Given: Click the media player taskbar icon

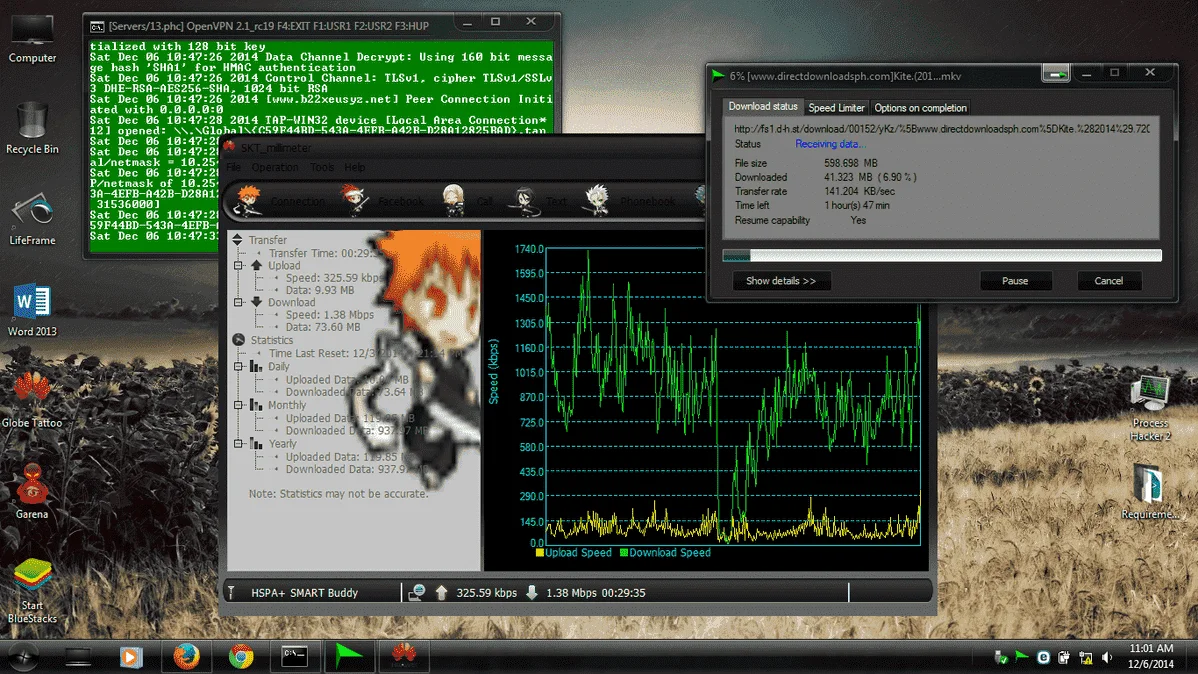Looking at the screenshot, I should [x=131, y=656].
